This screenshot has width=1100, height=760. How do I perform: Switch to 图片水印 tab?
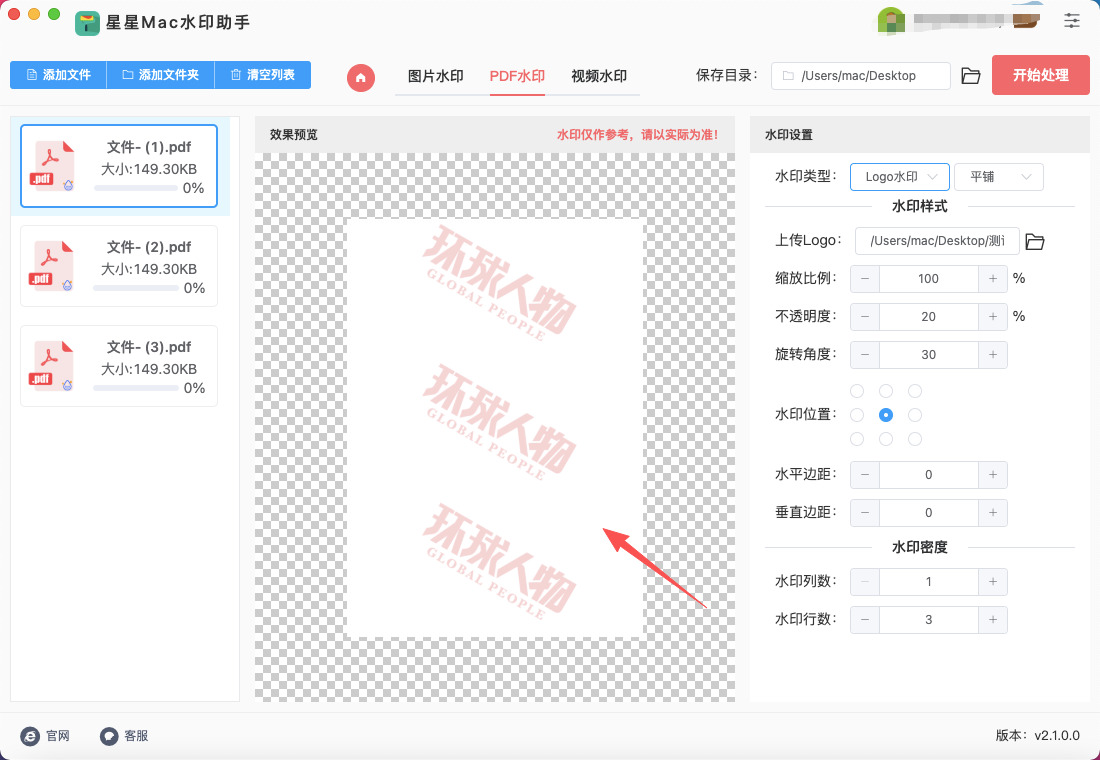tap(435, 76)
